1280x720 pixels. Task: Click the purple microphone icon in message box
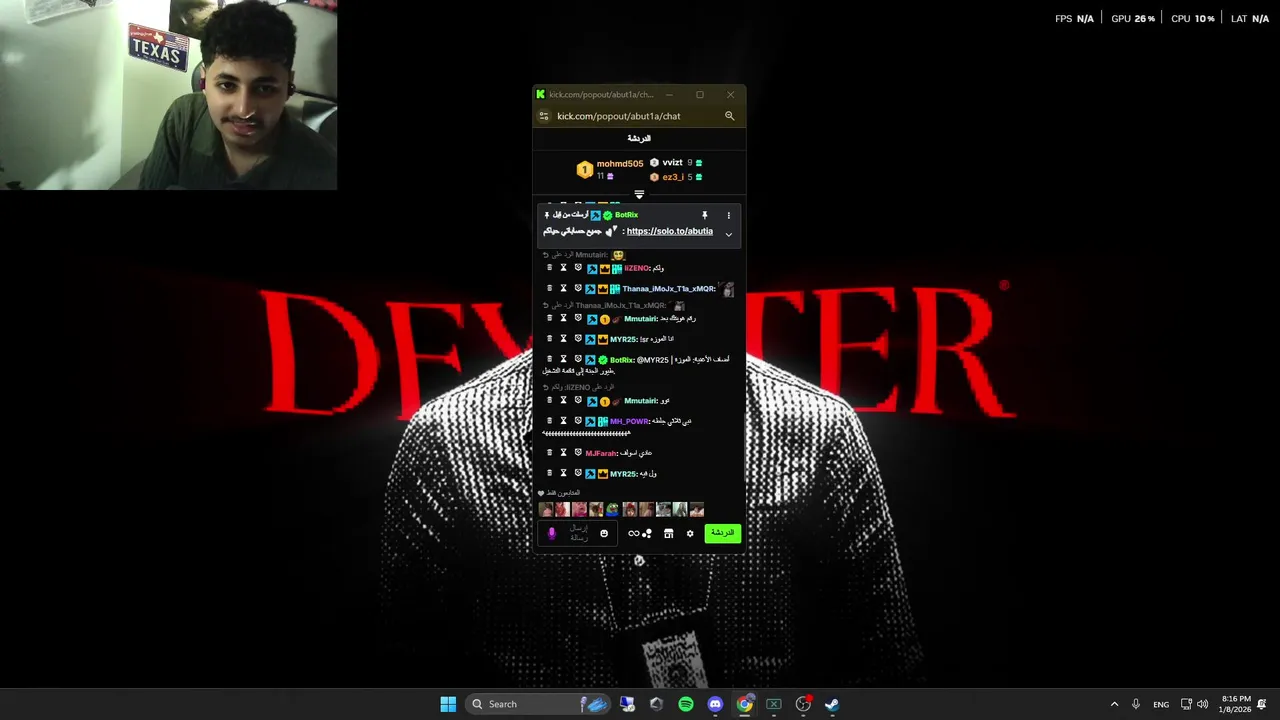(x=551, y=533)
